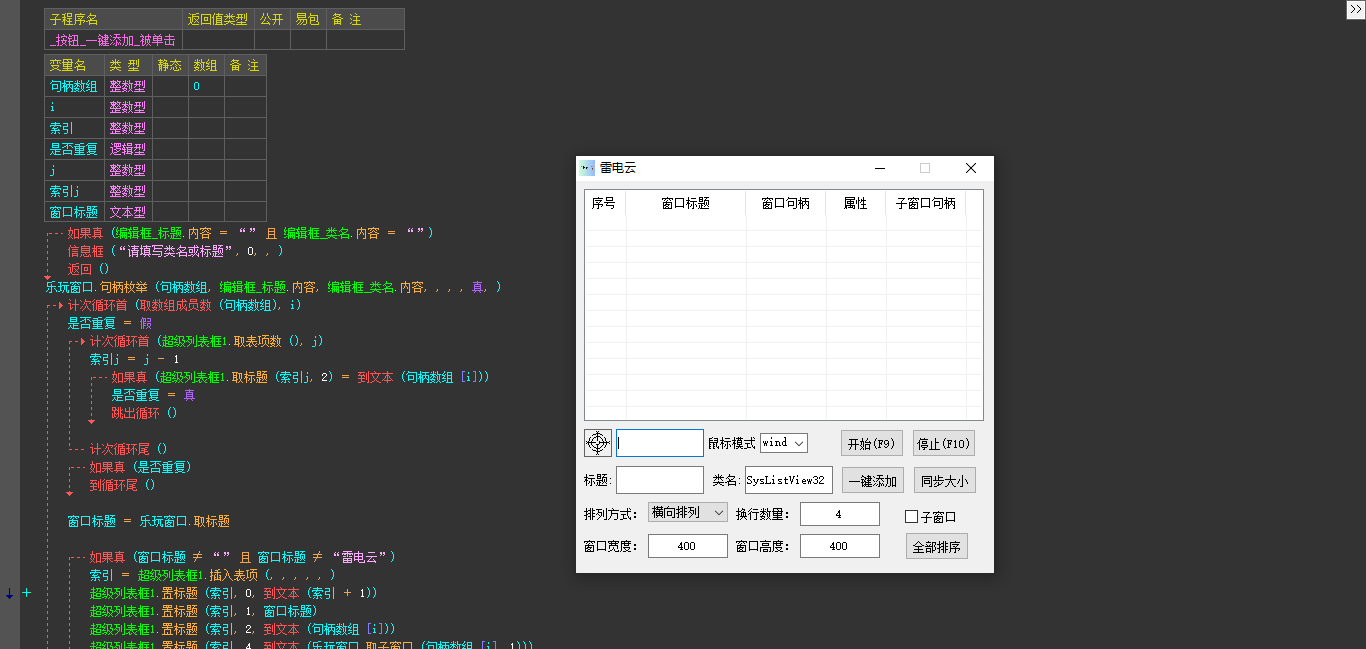Enable the 子窗口 checkbox

pyautogui.click(x=911, y=517)
